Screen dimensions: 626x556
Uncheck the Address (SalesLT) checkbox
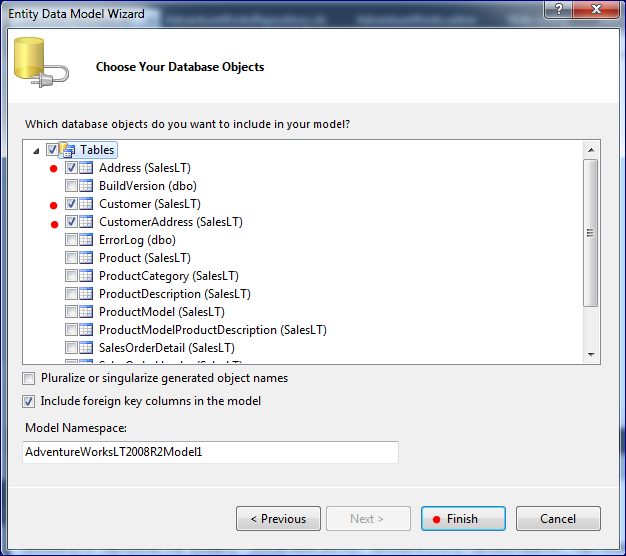(71, 168)
